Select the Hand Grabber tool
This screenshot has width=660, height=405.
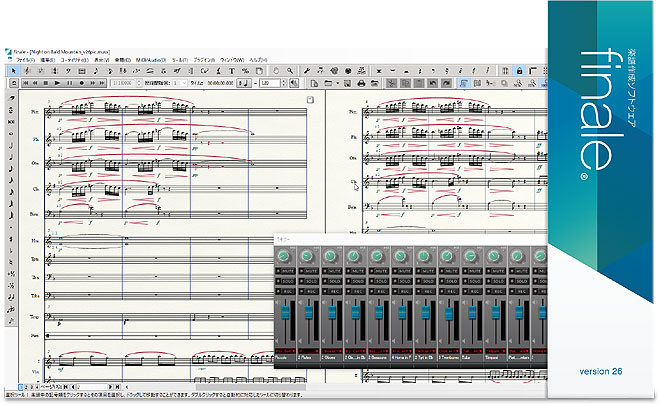276,71
